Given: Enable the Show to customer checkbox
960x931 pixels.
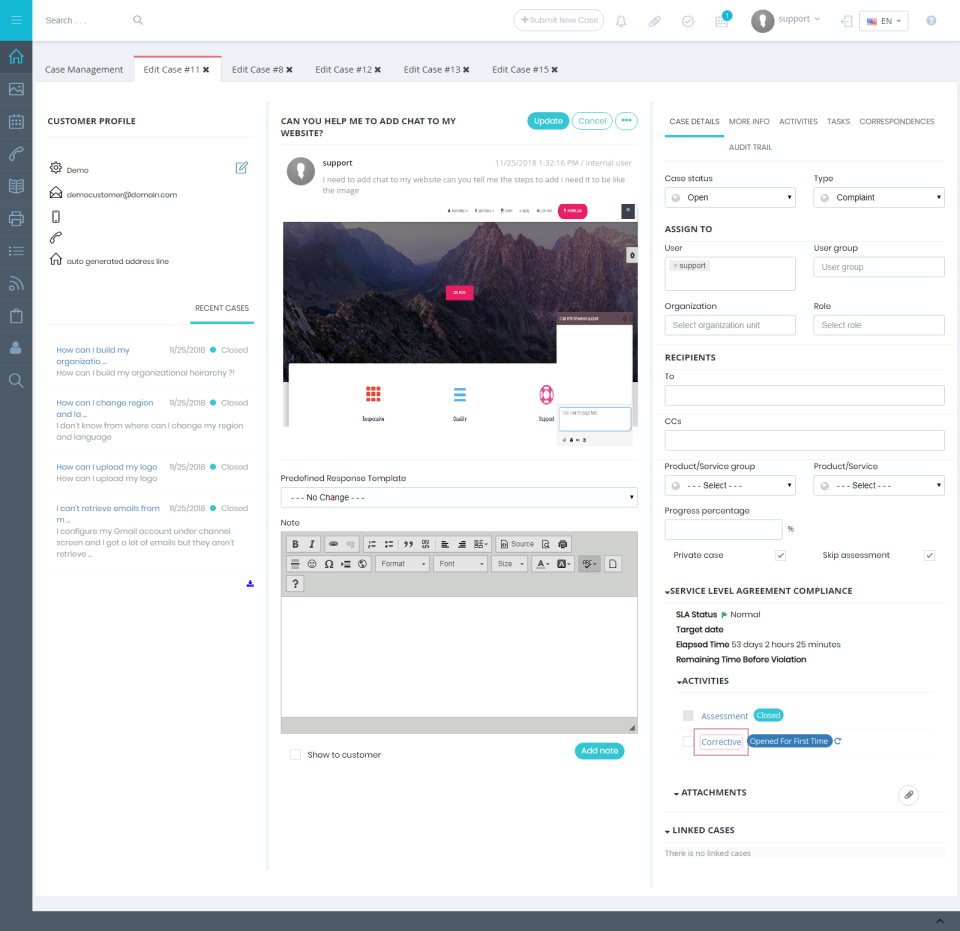Looking at the screenshot, I should 295,754.
